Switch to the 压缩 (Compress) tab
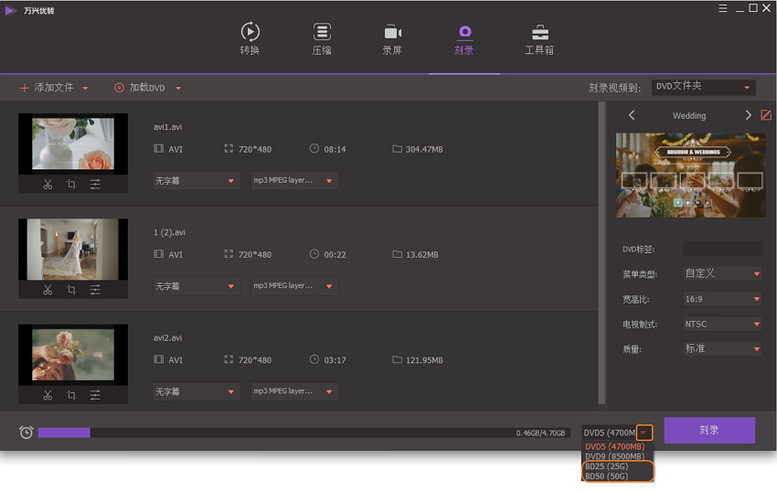This screenshot has height=491, width=777. (322, 39)
